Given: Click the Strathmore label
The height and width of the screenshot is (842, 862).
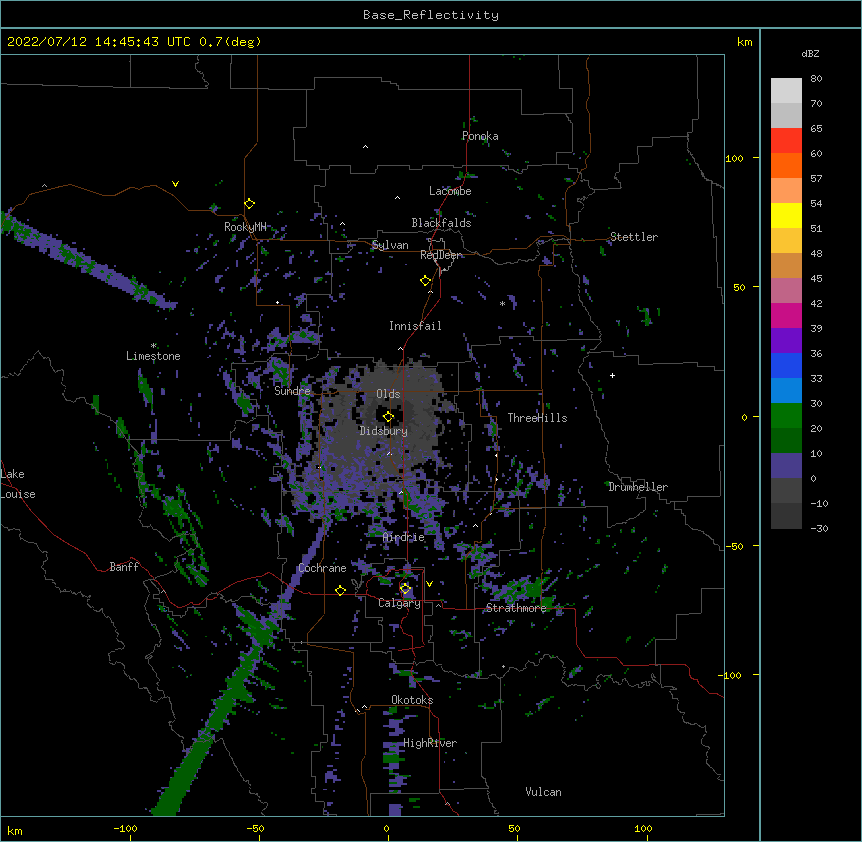Looking at the screenshot, I should (x=516, y=608).
